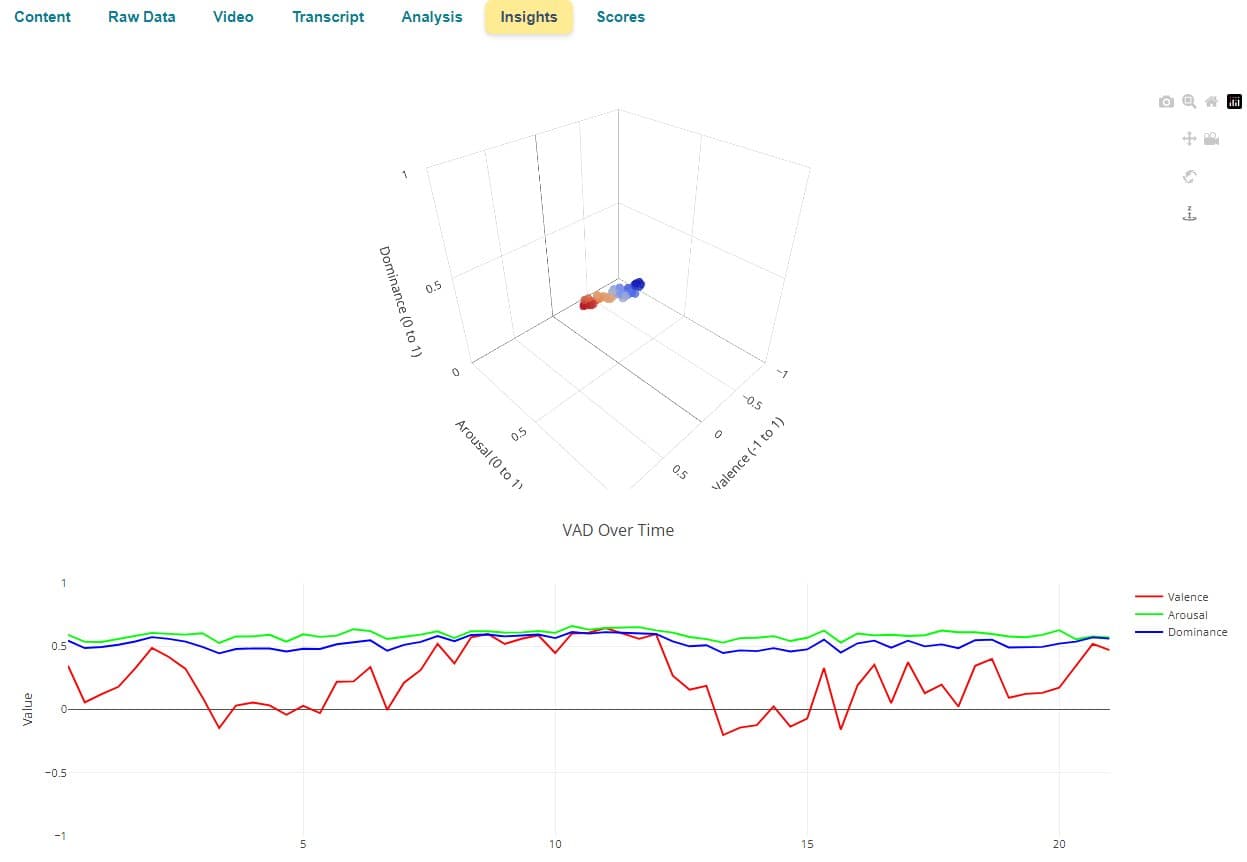1247x862 pixels.
Task: Download the 3D plot as a PNG snapshot
Action: 1166,102
